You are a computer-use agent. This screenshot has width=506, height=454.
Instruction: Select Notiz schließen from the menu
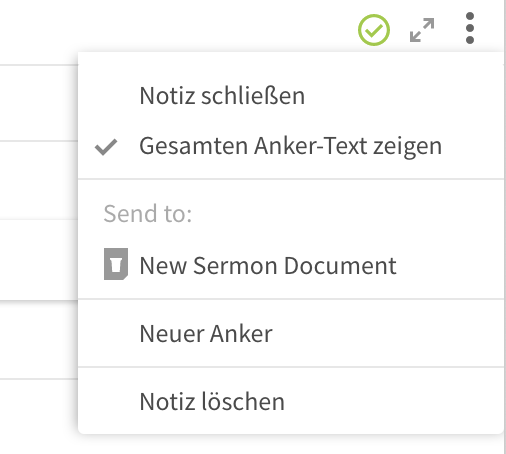(x=291, y=96)
